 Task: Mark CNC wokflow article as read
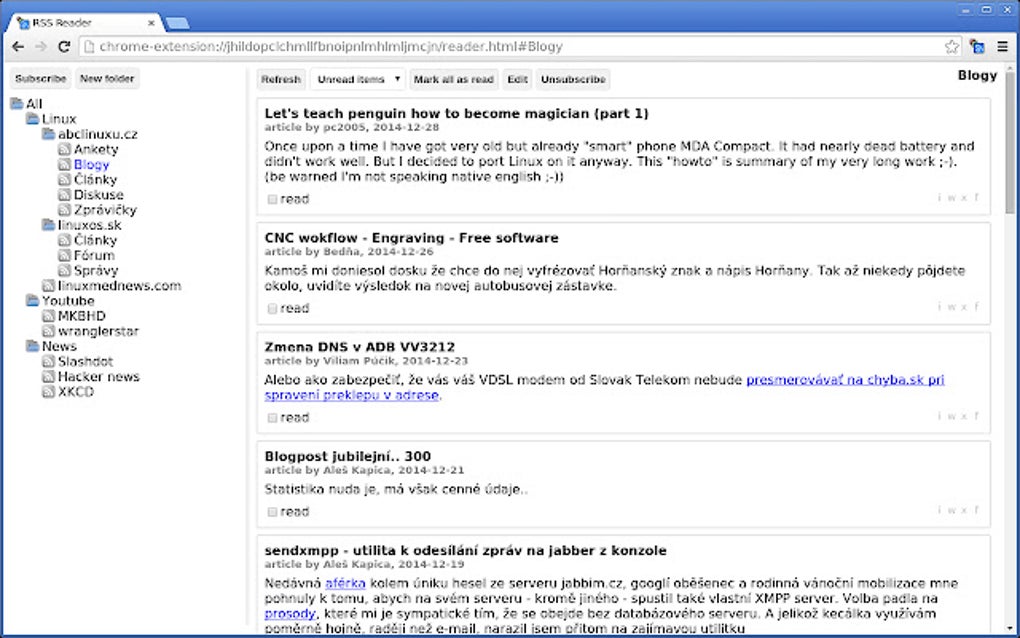[x=271, y=308]
